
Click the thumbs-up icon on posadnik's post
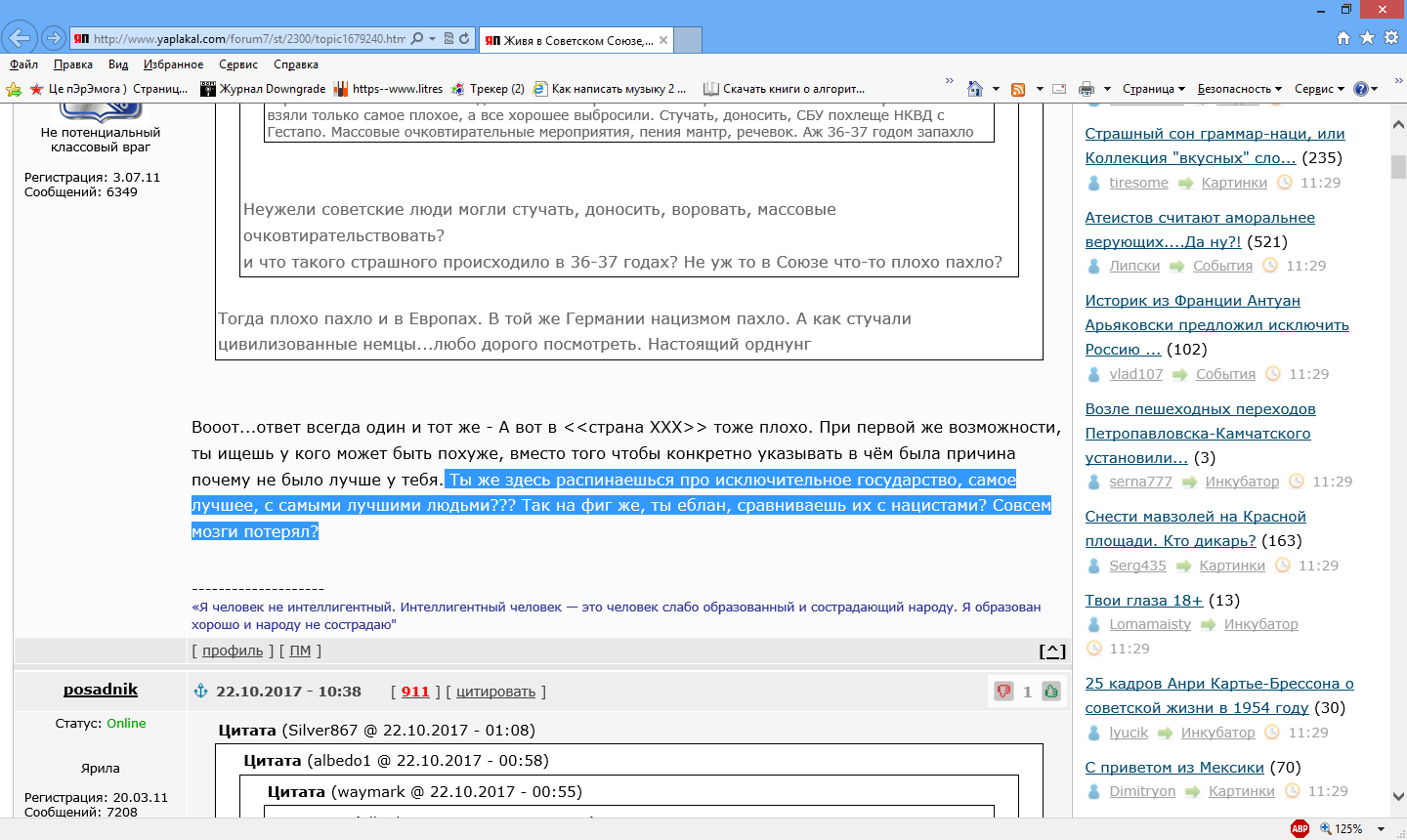(x=1050, y=691)
